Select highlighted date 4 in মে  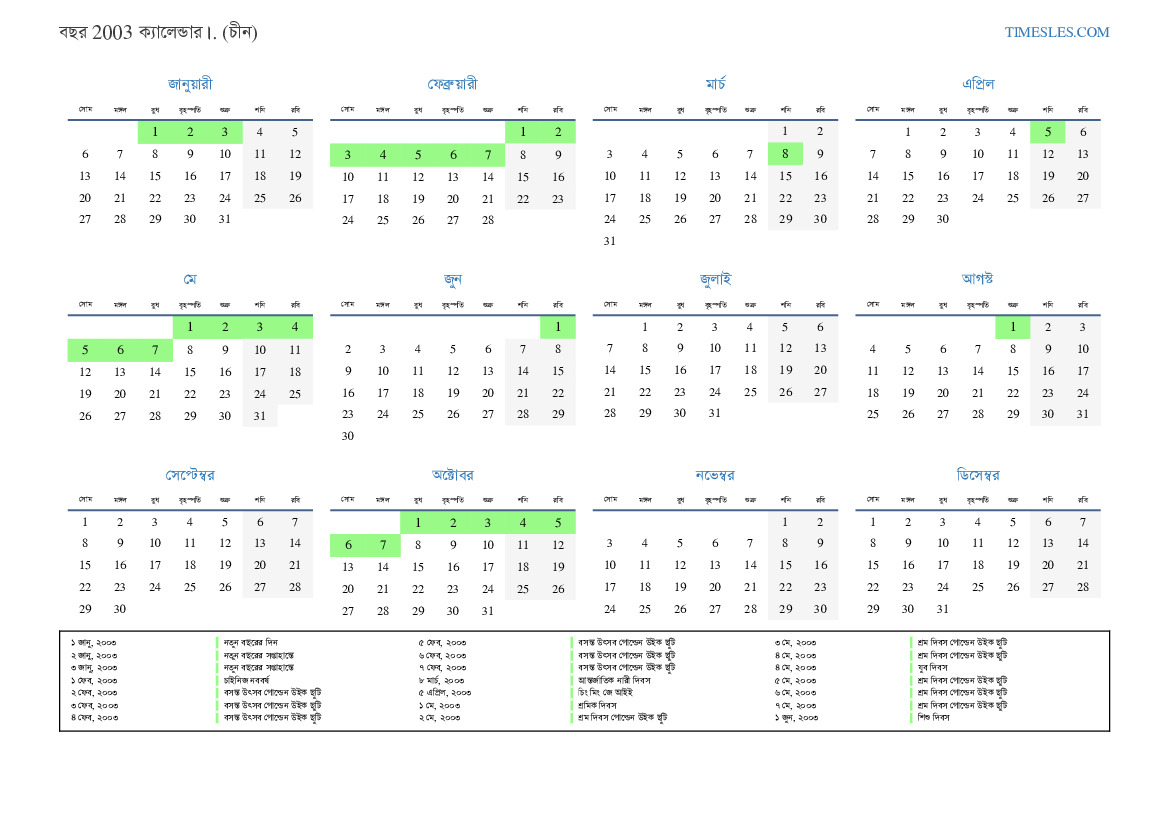point(294,327)
